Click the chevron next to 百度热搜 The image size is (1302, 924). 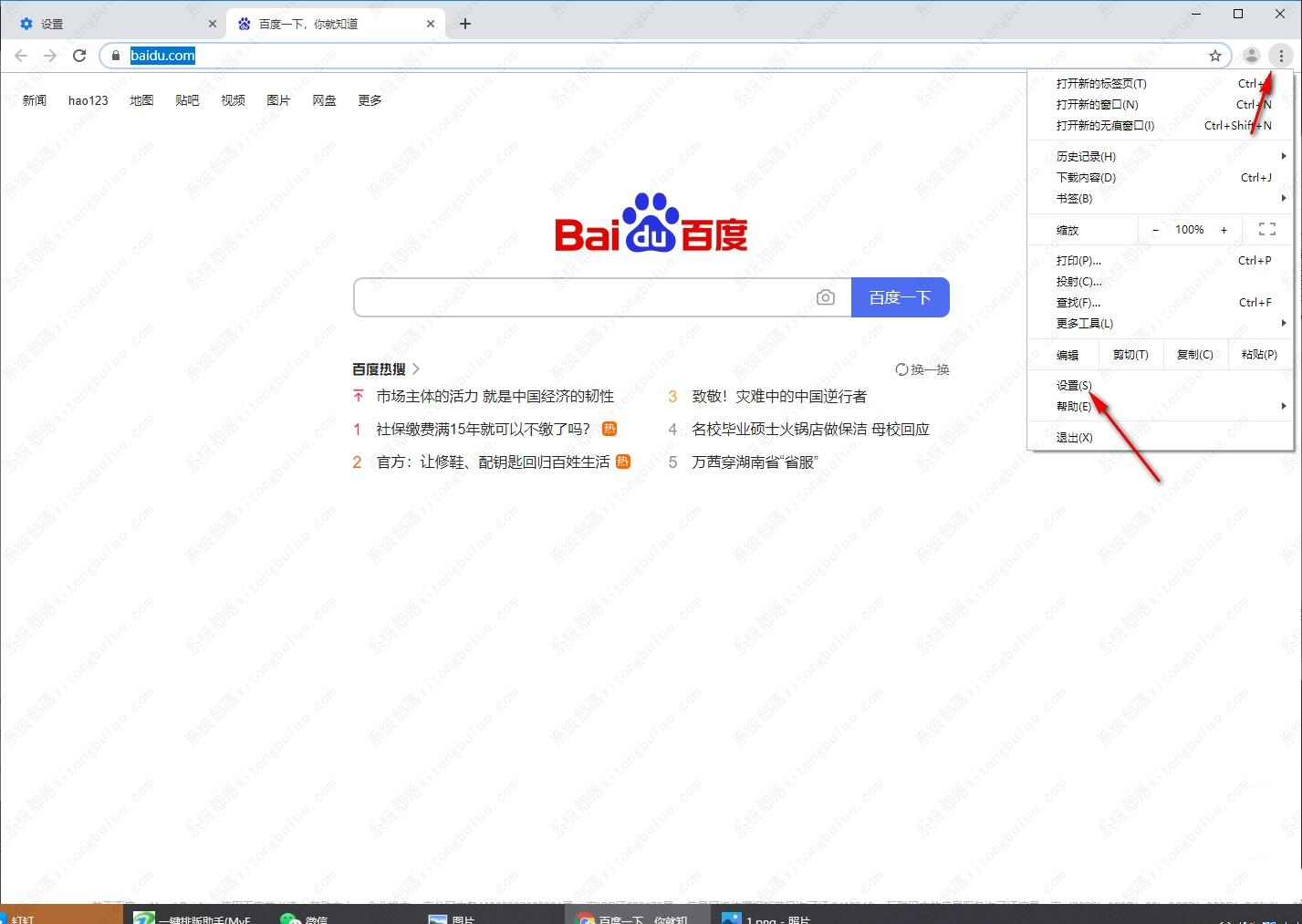416,369
